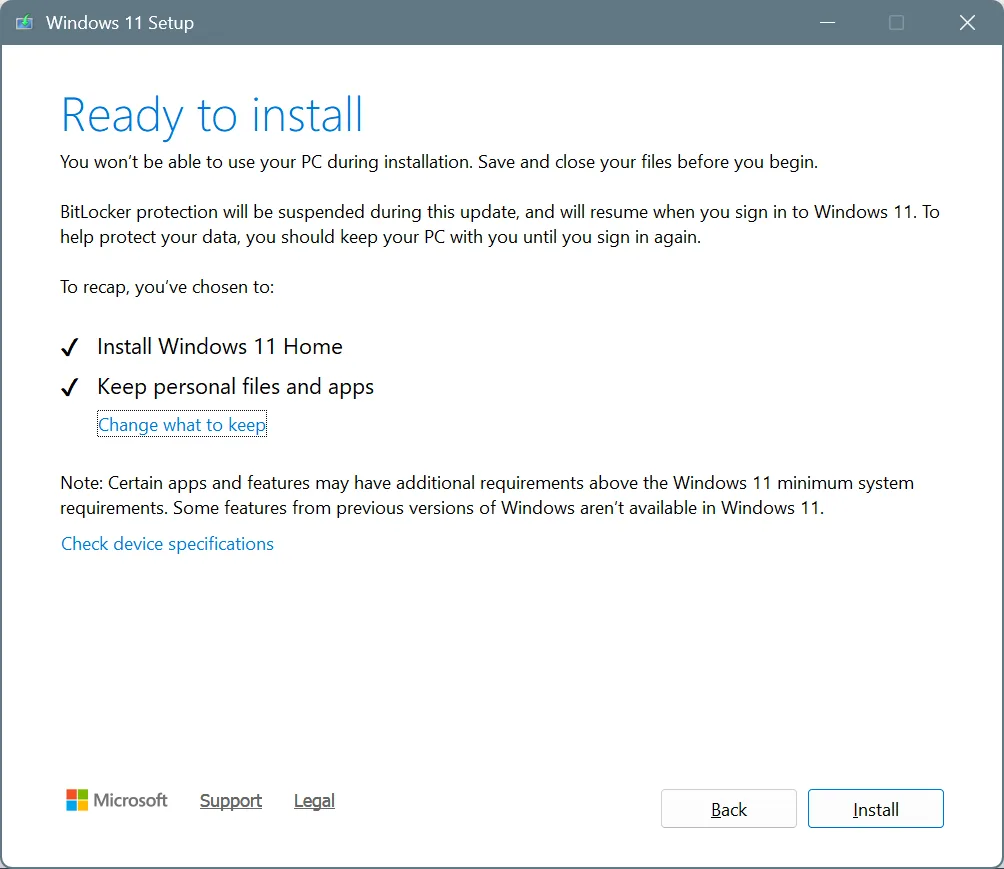The width and height of the screenshot is (1004, 869).
Task: Click the text To recap, you've chosen to:
Action: [167, 287]
